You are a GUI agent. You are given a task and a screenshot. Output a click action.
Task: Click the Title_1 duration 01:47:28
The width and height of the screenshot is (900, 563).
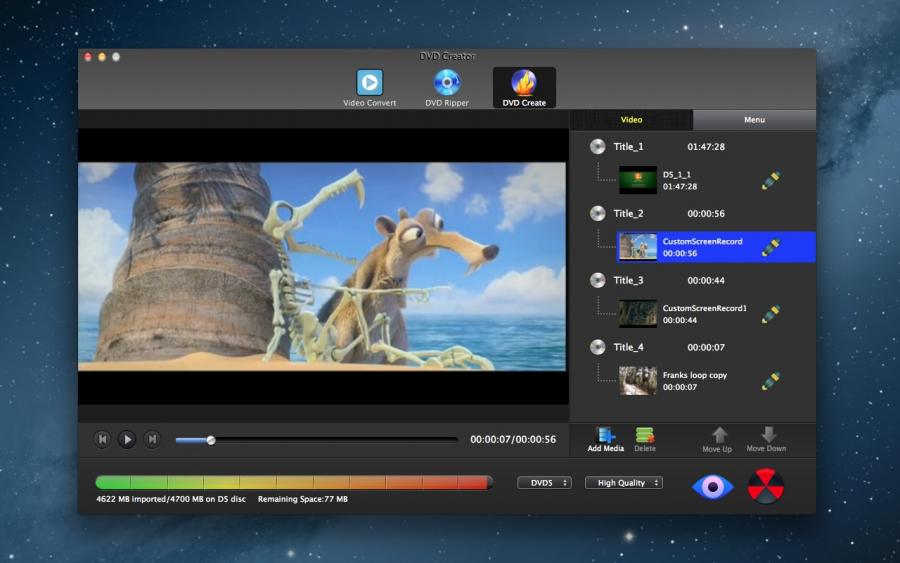coord(706,147)
